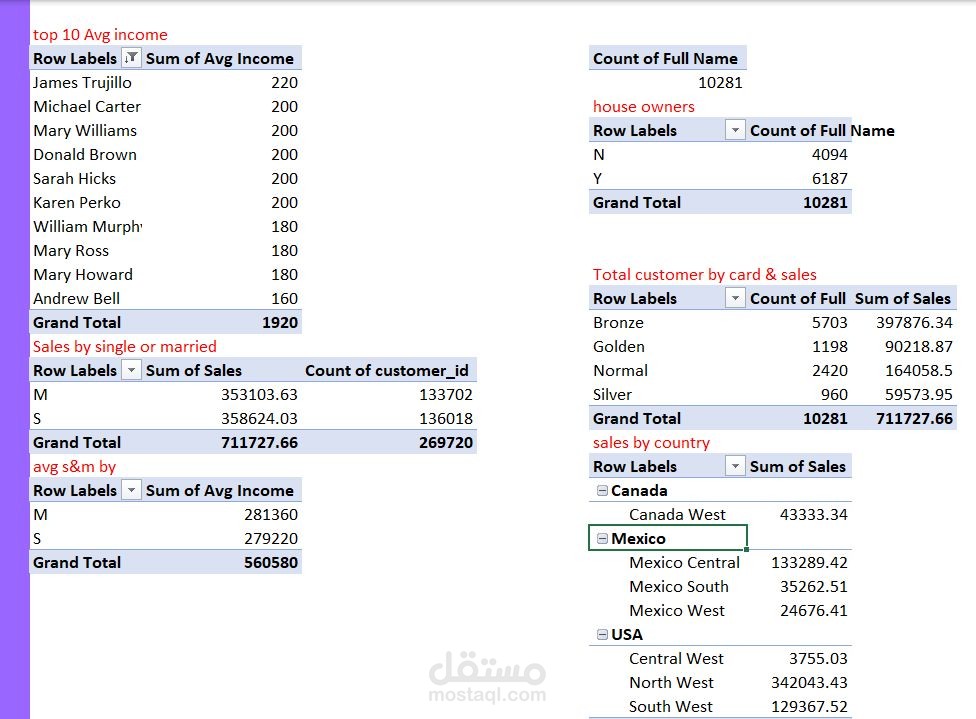Viewport: 976px width, 719px height.
Task: Click 'Total customer by card & sales' title
Action: [x=705, y=275]
